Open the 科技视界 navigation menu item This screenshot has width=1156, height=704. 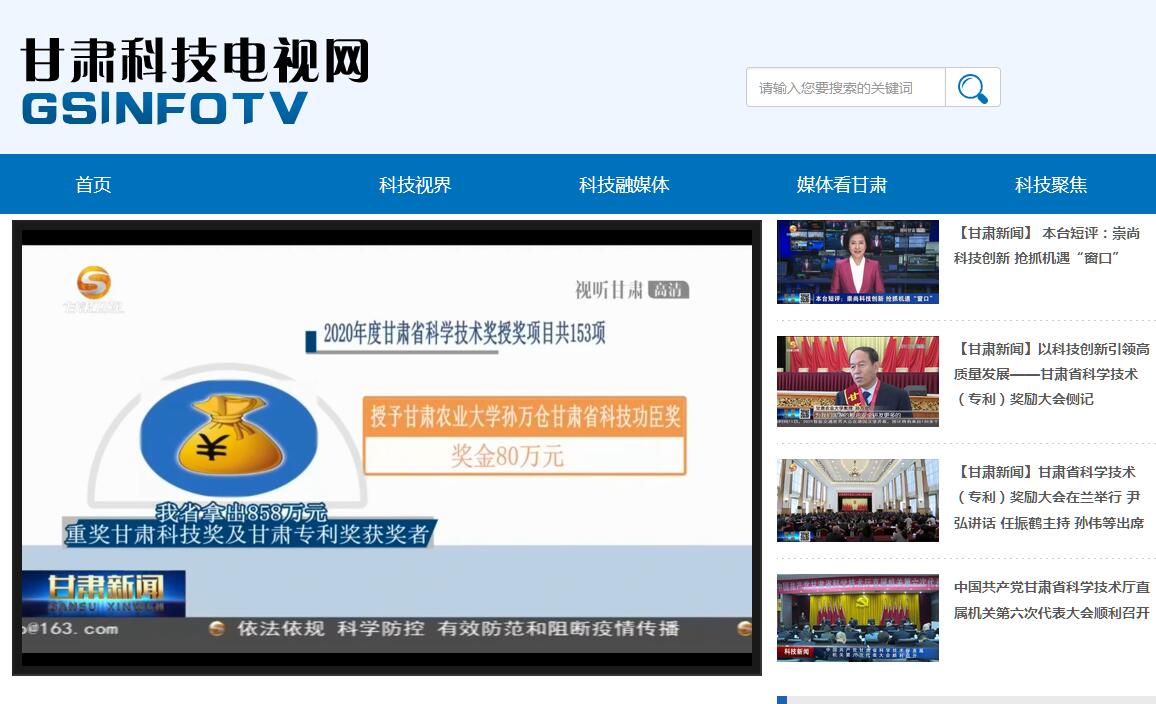[415, 185]
